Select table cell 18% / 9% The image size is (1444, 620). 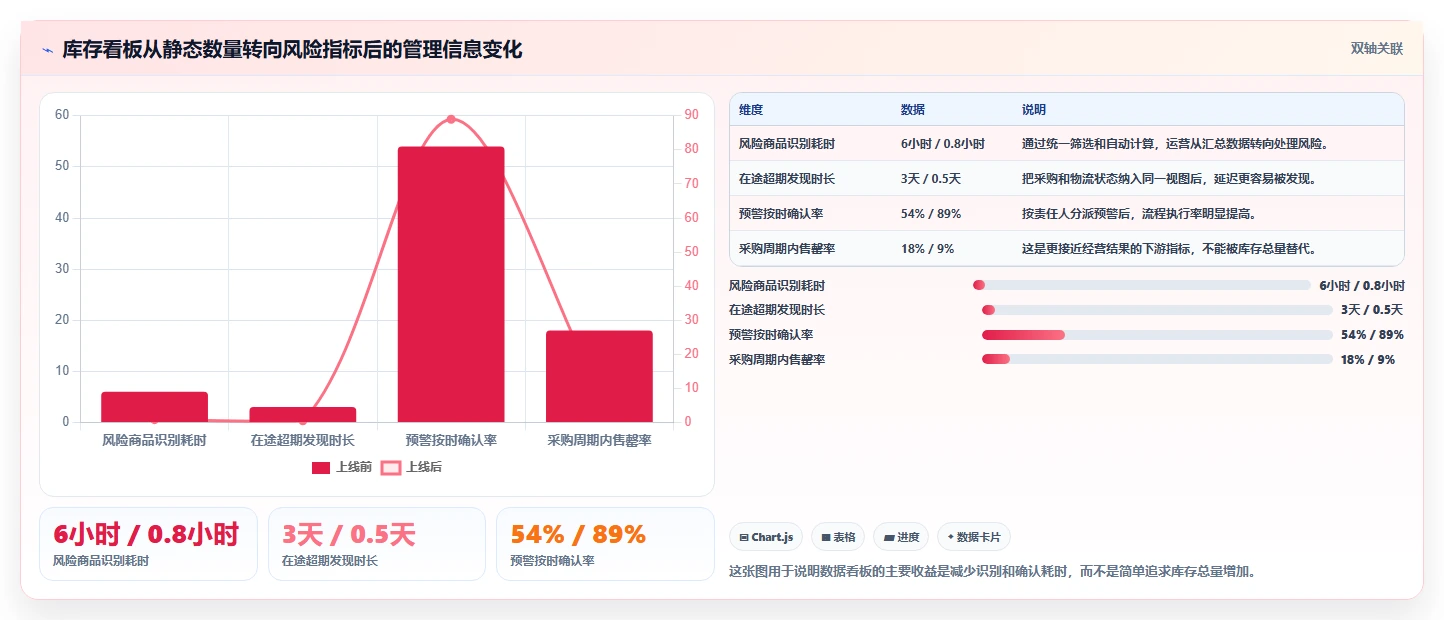pos(927,249)
